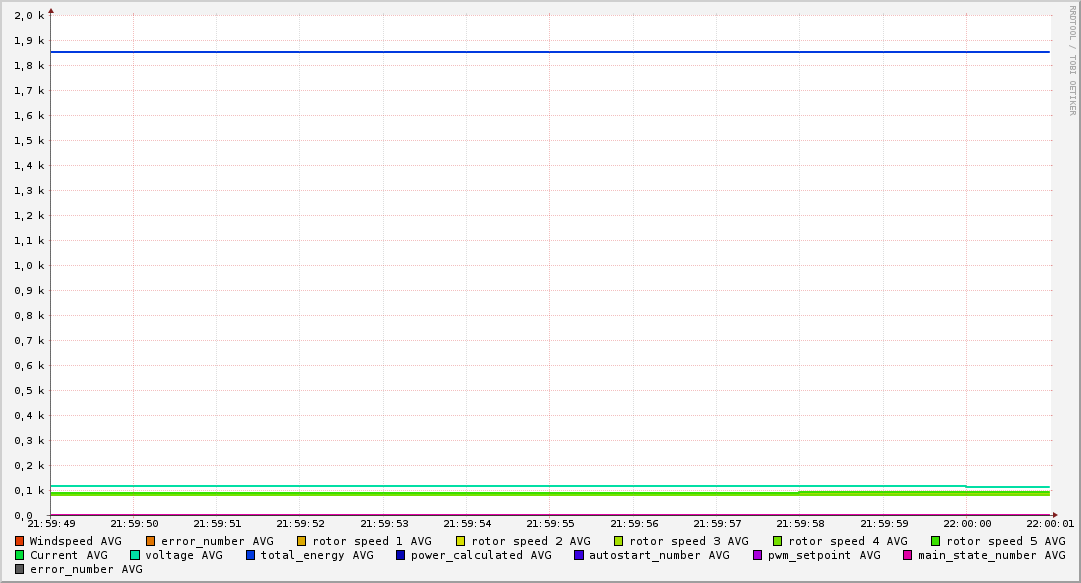Viewport: 1081px width, 583px height.
Task: Click the teal voltage AVG legend swatch
Action: (135, 555)
